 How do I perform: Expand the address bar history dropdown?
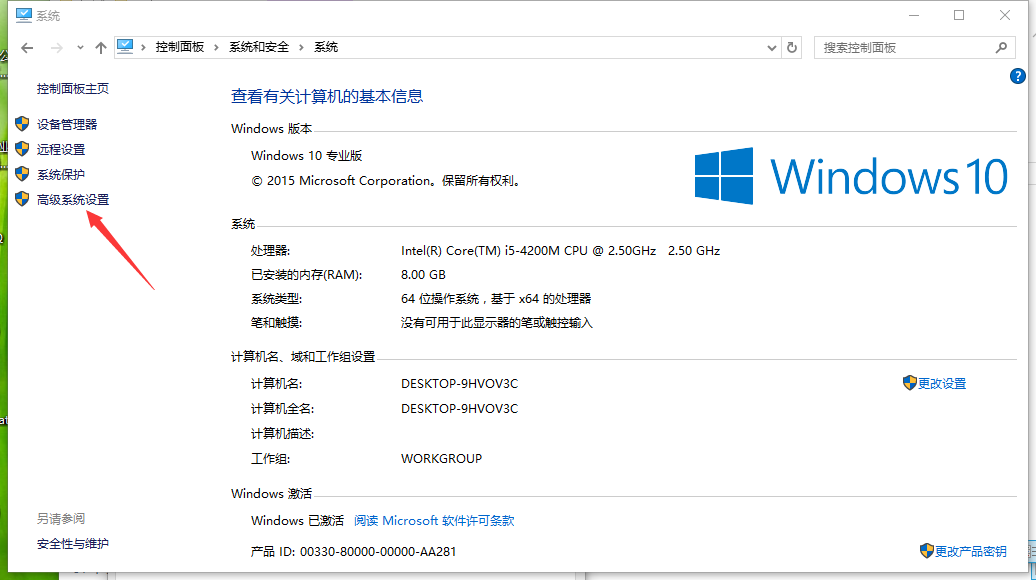click(771, 48)
